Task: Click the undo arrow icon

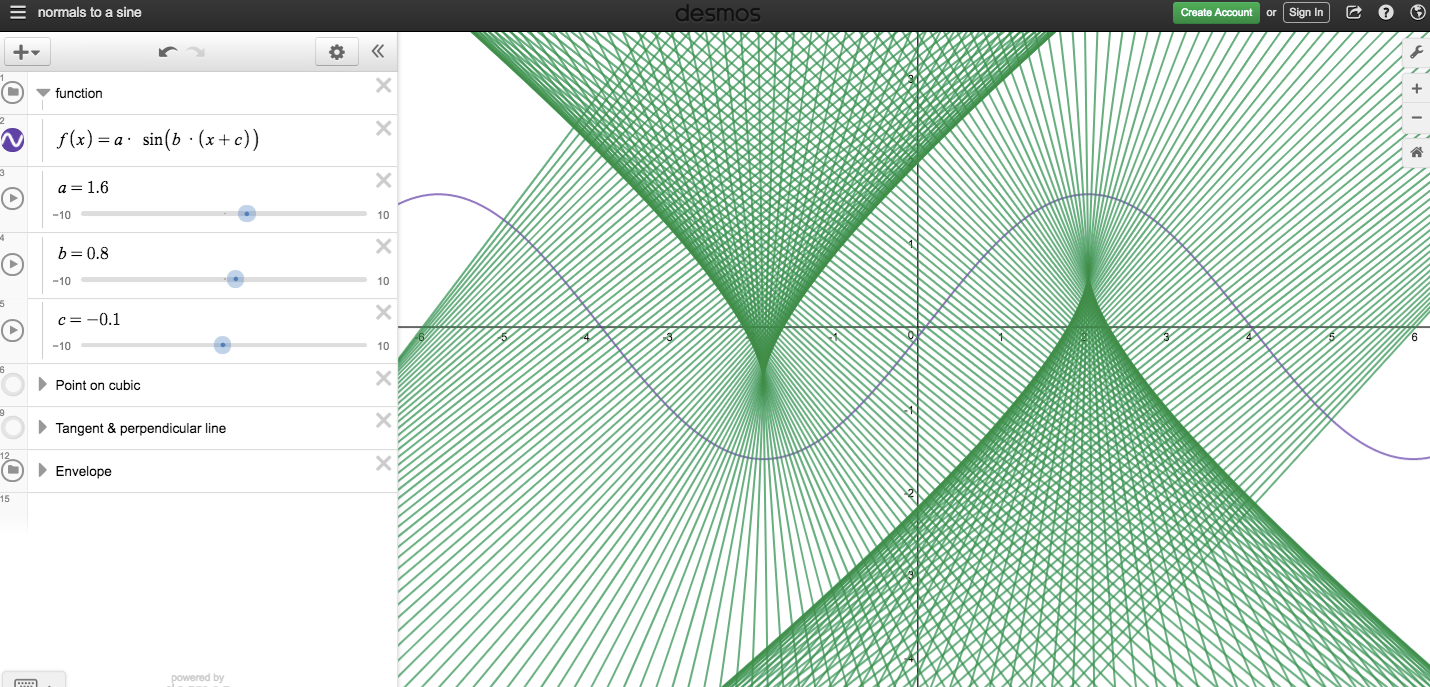Action: point(168,52)
